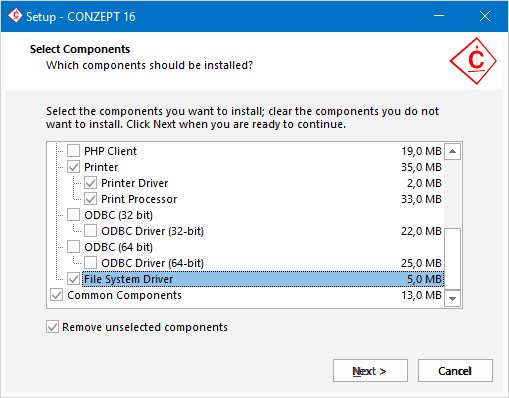Screen dimensions: 509x398
Task: Uncheck the Printer component
Action: point(73,167)
